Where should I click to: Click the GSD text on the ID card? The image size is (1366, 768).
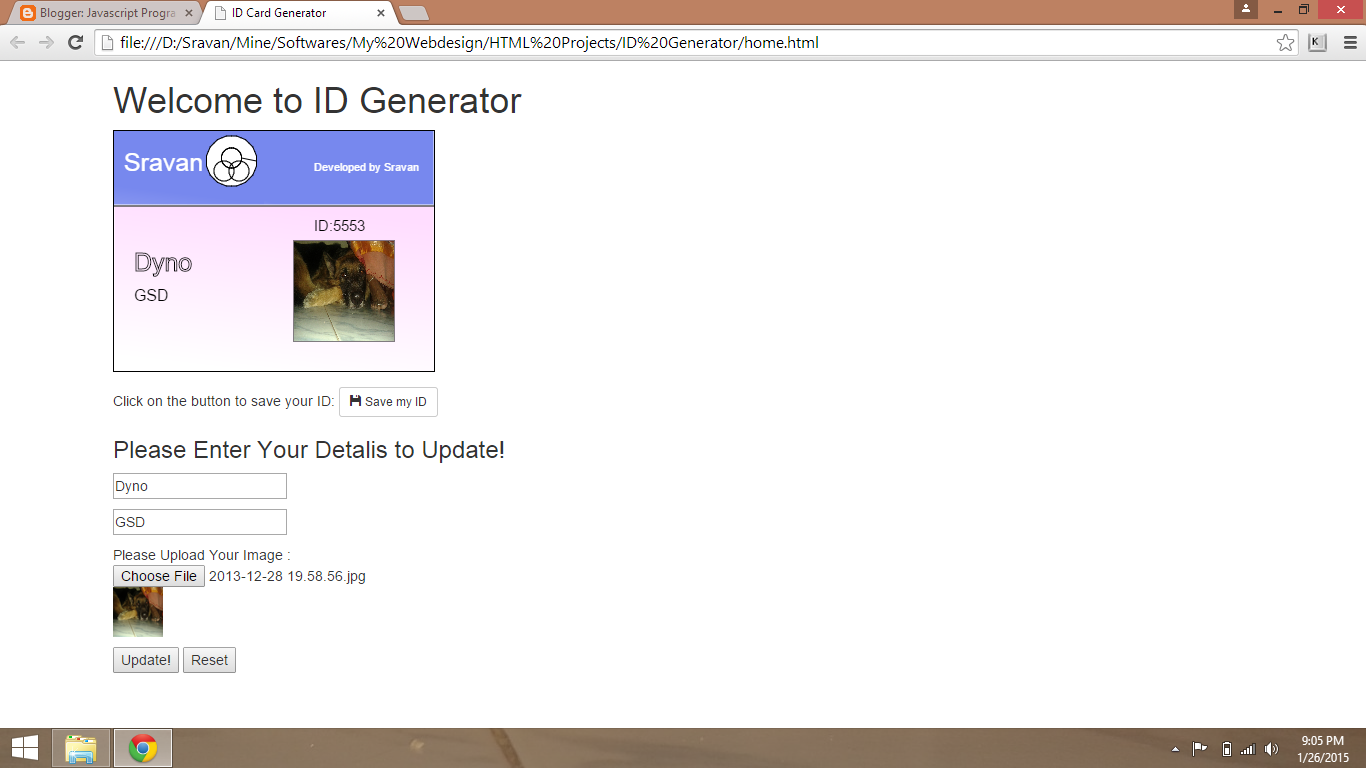pos(151,295)
